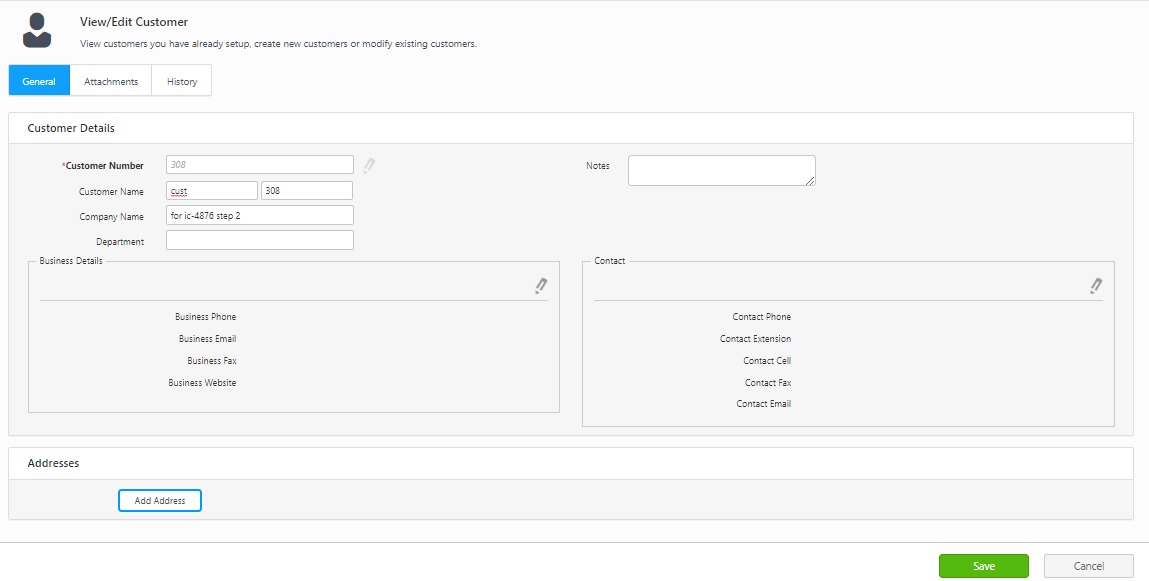This screenshot has height=581, width=1149.
Task: Select the Company Name input field
Action: click(x=259, y=216)
